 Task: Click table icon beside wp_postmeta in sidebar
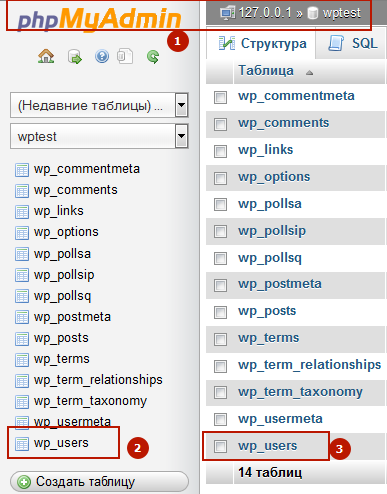22,318
